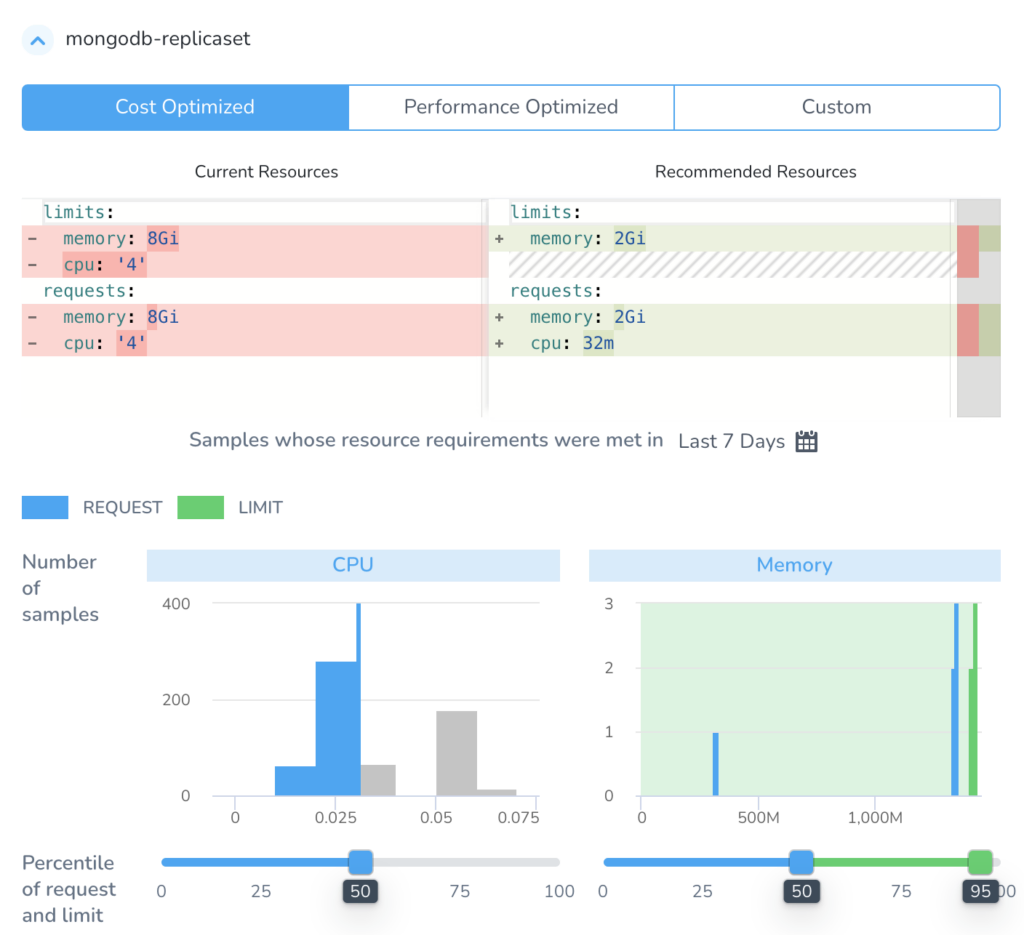The image size is (1024, 935).
Task: Click the current requests memory 8Gi value
Action: pos(163,317)
